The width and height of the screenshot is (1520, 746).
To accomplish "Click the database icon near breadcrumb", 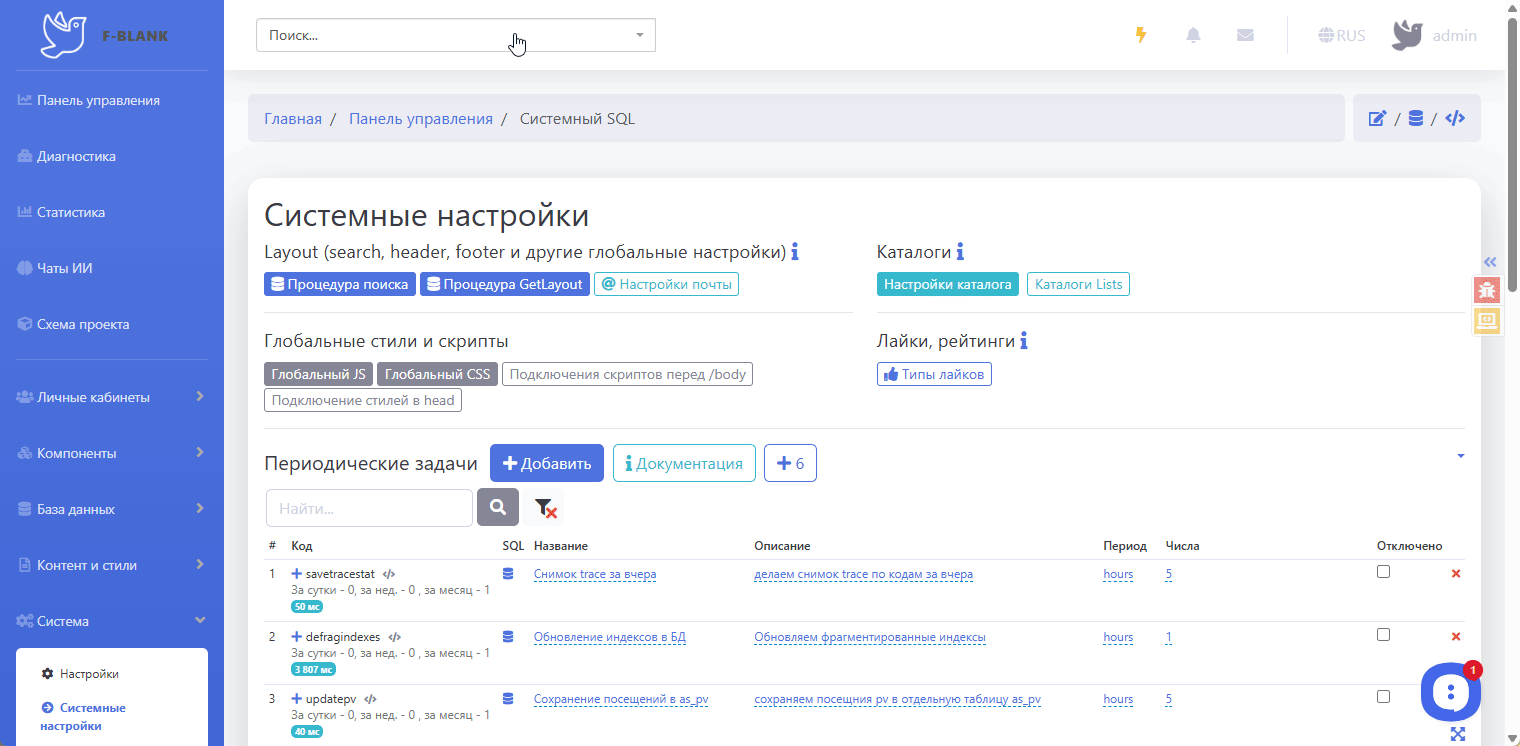I will pos(1415,119).
